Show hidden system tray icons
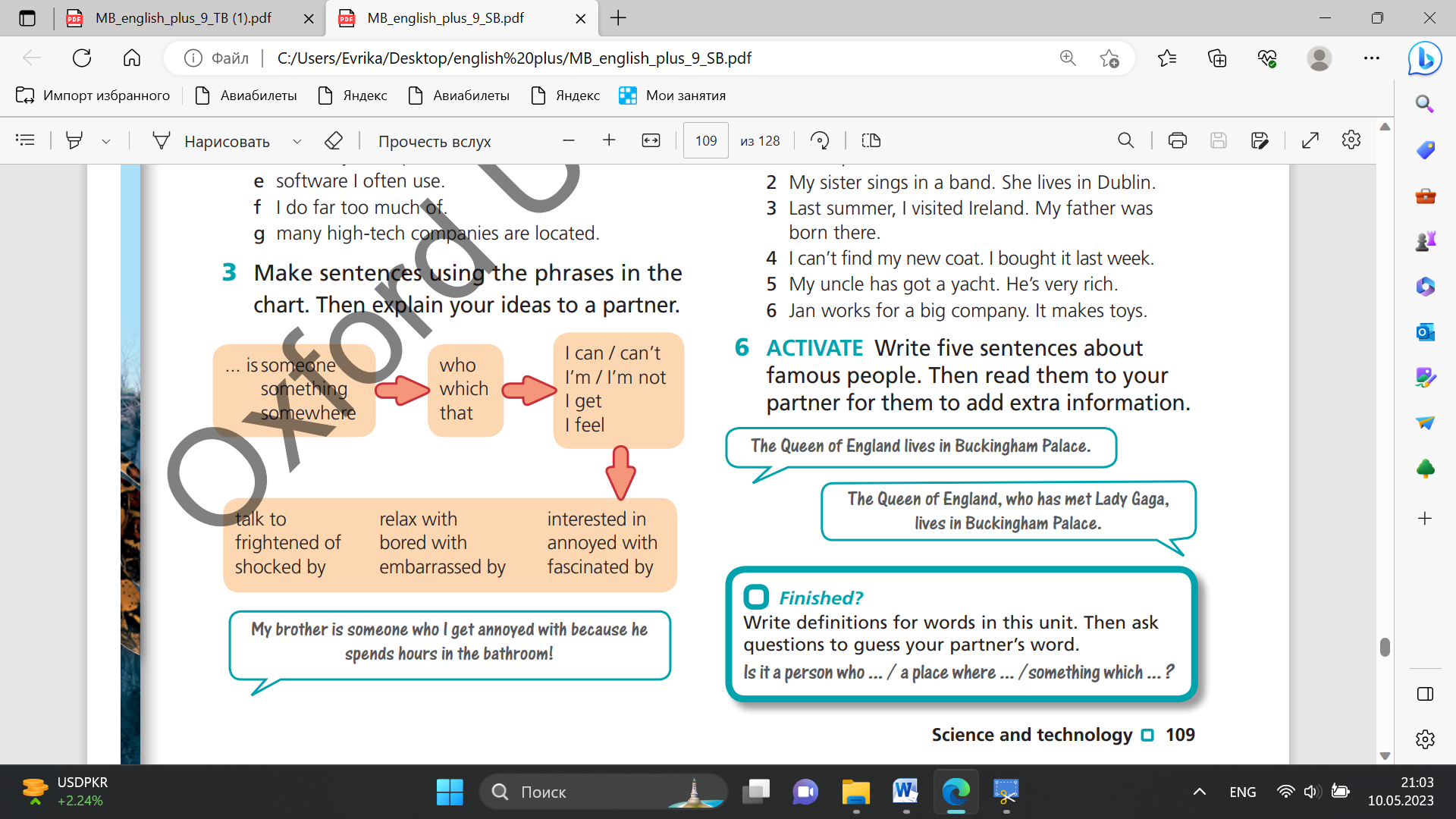The image size is (1456, 819). (x=1200, y=792)
